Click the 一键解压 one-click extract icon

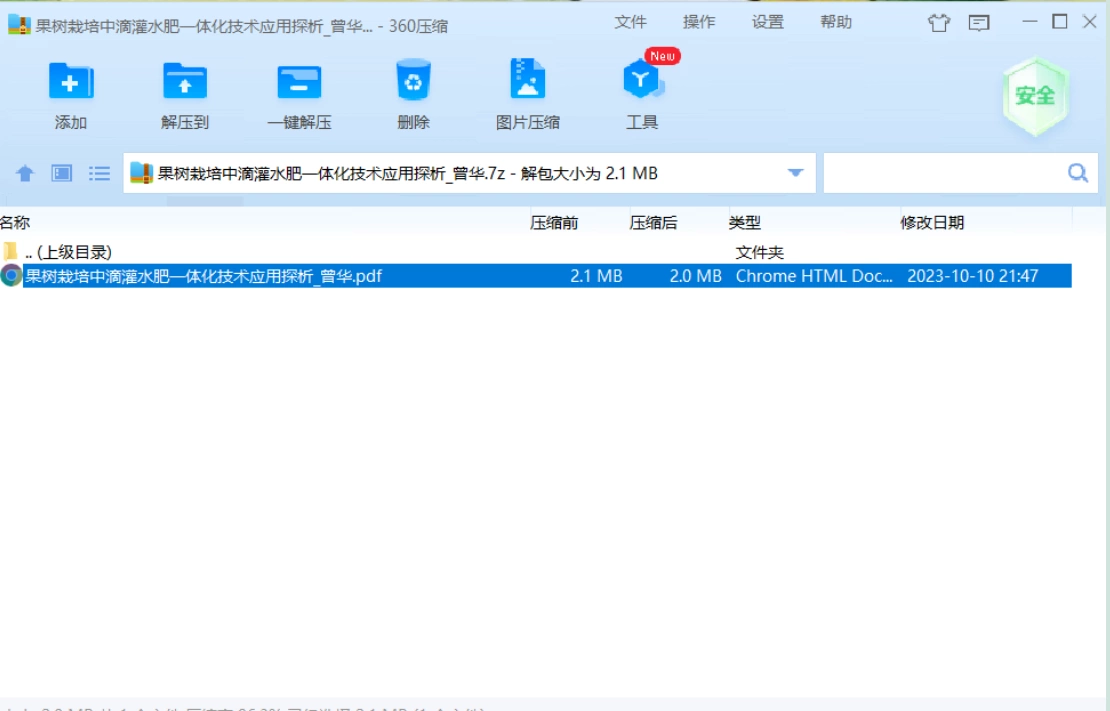pos(299,82)
